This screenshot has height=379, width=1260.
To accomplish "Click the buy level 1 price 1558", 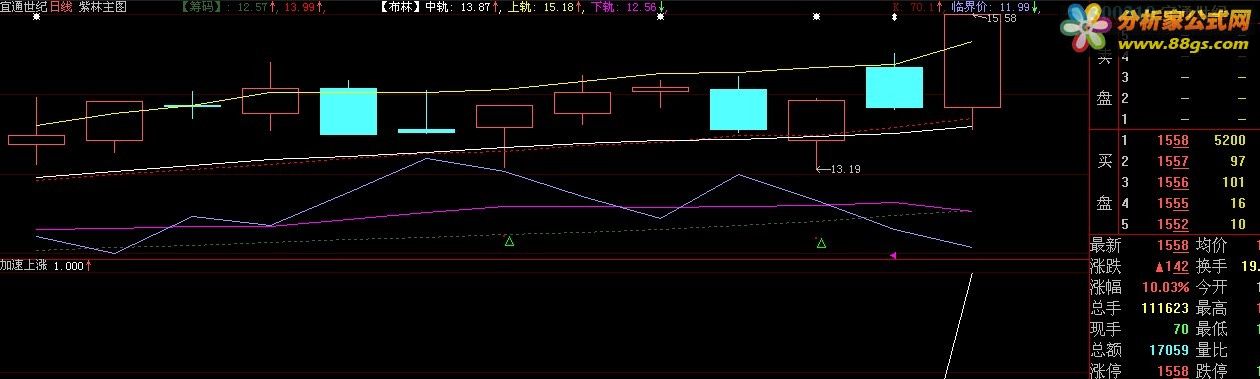I will 1174,142.
